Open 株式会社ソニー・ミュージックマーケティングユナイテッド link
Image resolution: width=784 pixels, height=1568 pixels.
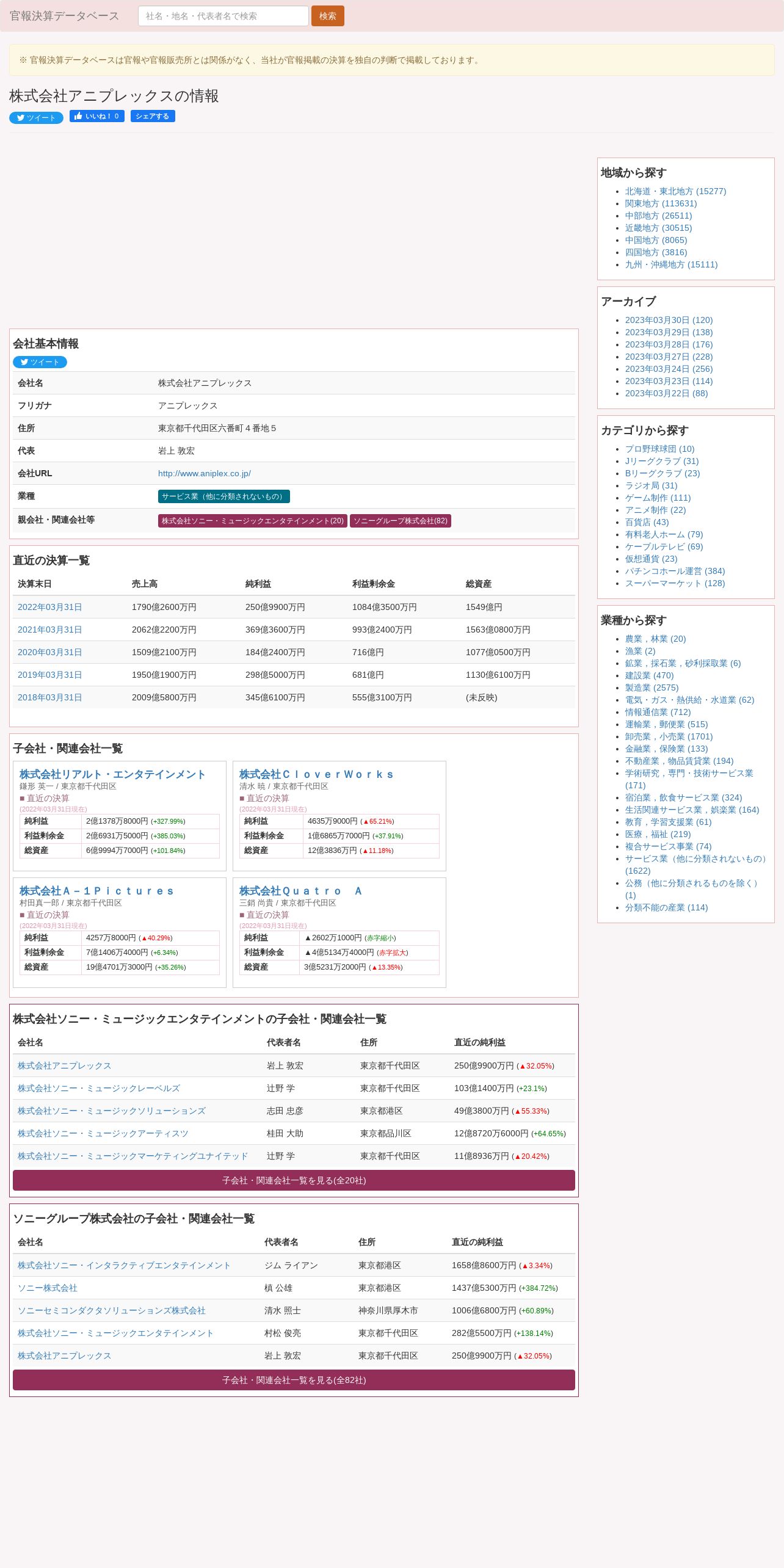[133, 1156]
